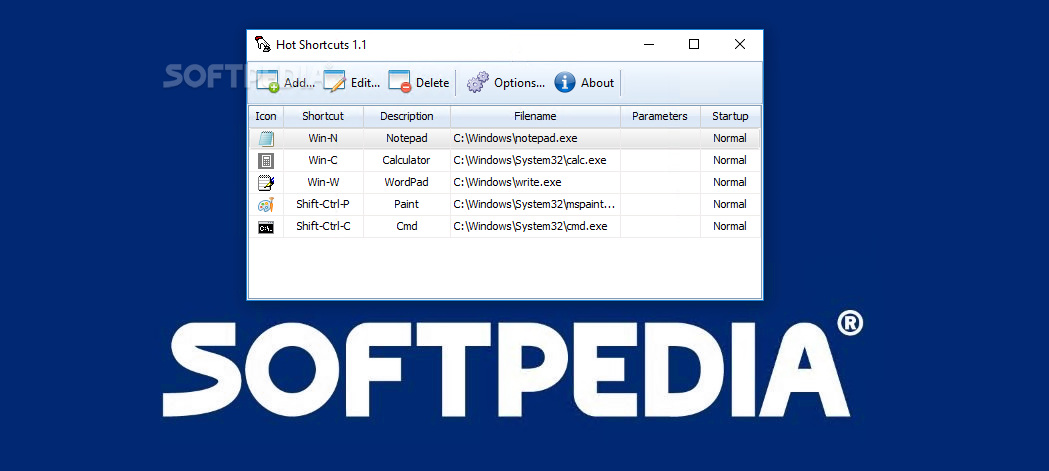Close the Hot Shortcuts window
1049x471 pixels.
[x=739, y=45]
